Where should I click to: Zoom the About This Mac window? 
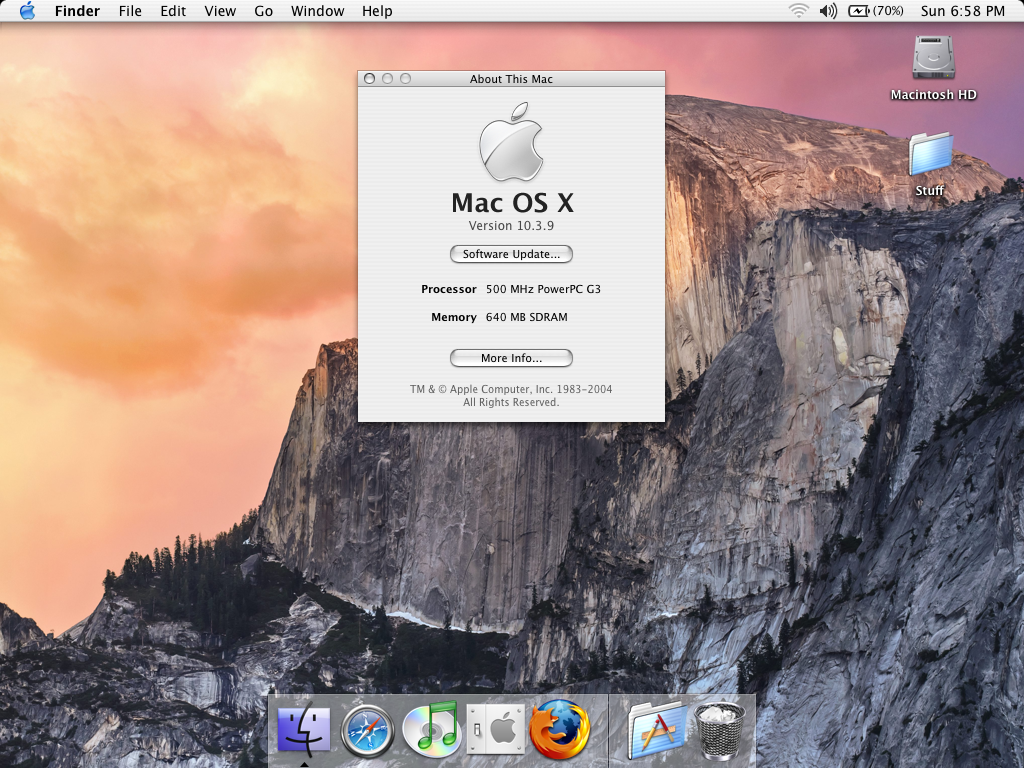pos(406,78)
